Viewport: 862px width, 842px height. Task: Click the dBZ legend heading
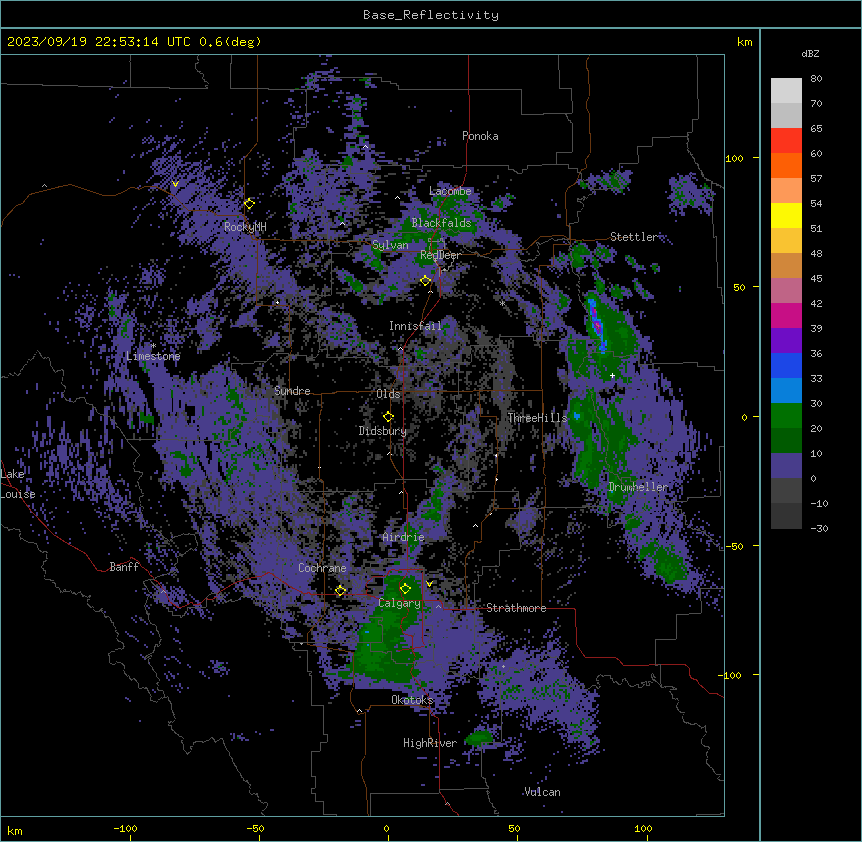(x=810, y=54)
